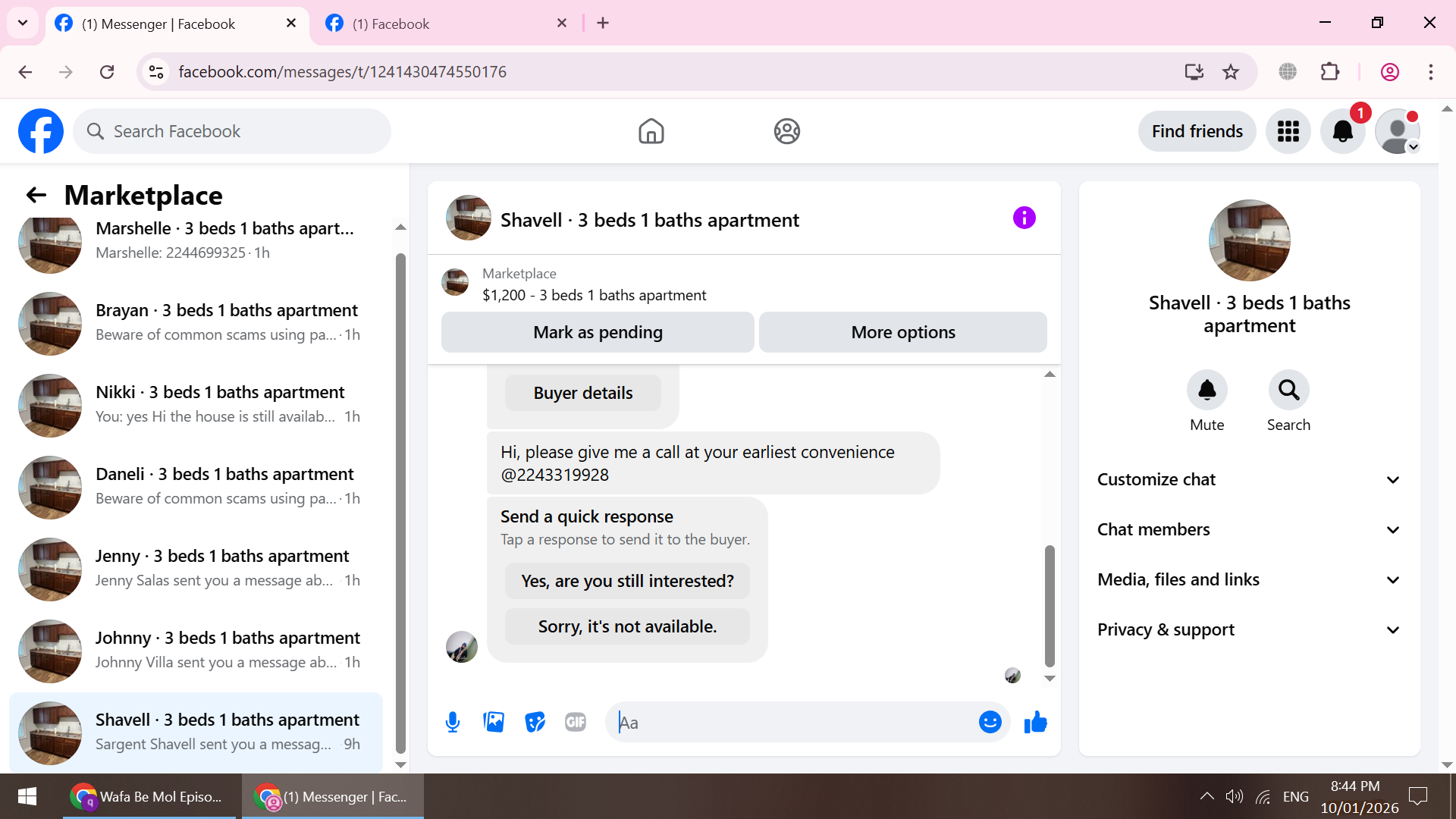
Task: Send a thumbs-up like
Action: [x=1035, y=722]
